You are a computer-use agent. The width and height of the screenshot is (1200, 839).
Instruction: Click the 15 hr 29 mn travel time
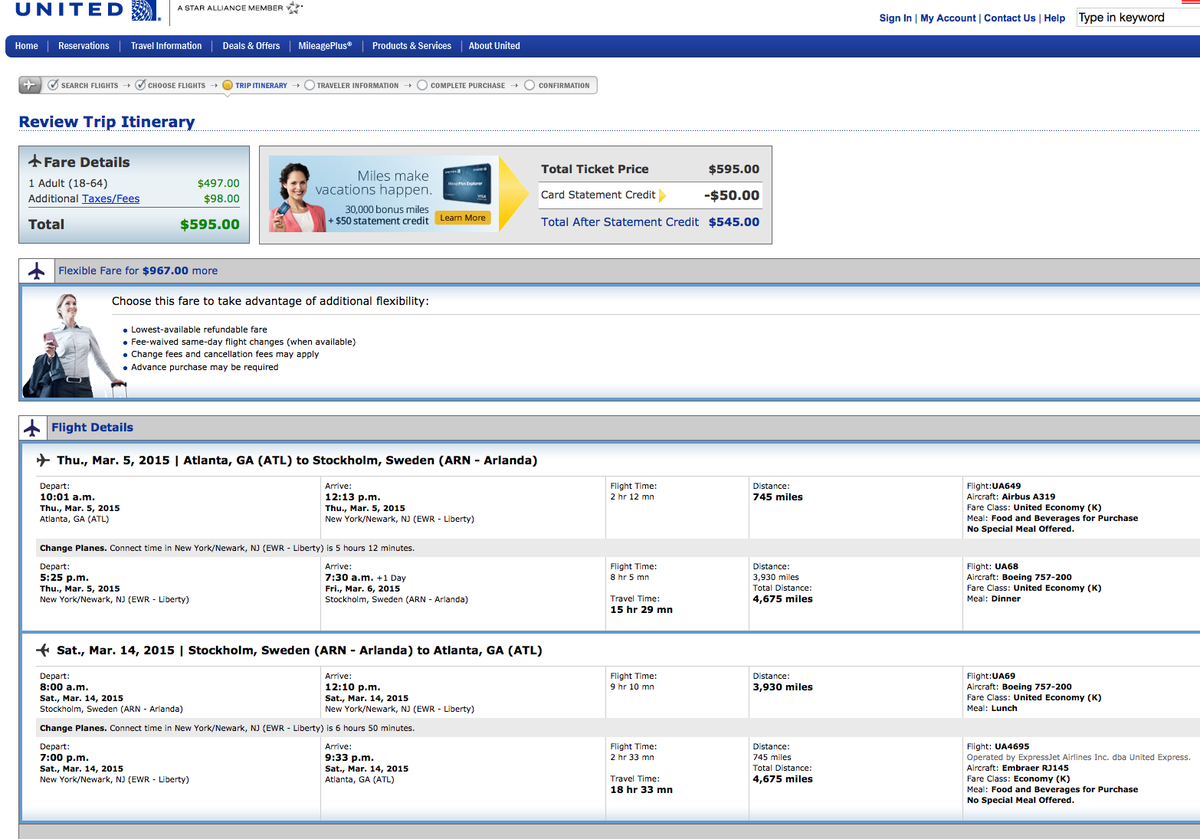[641, 610]
